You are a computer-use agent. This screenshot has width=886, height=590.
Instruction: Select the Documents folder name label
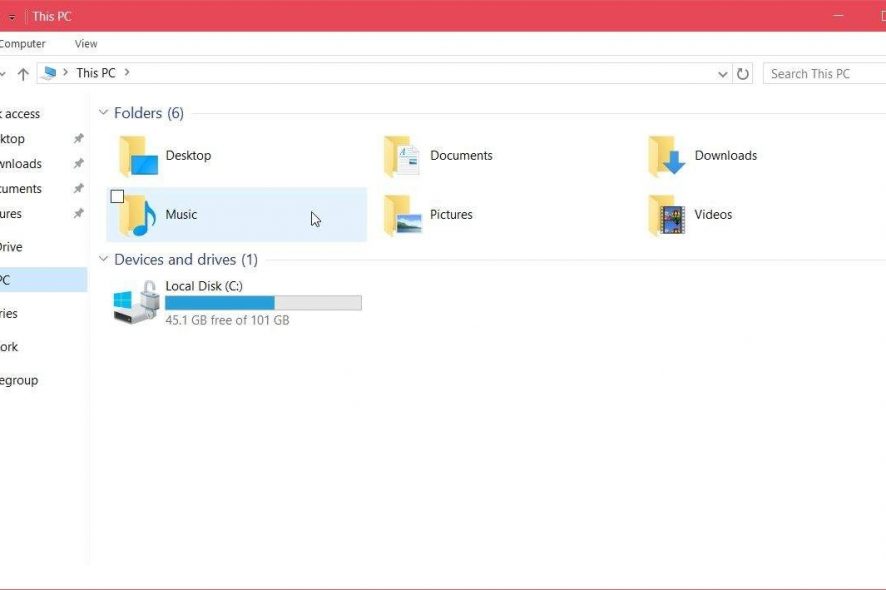click(461, 155)
